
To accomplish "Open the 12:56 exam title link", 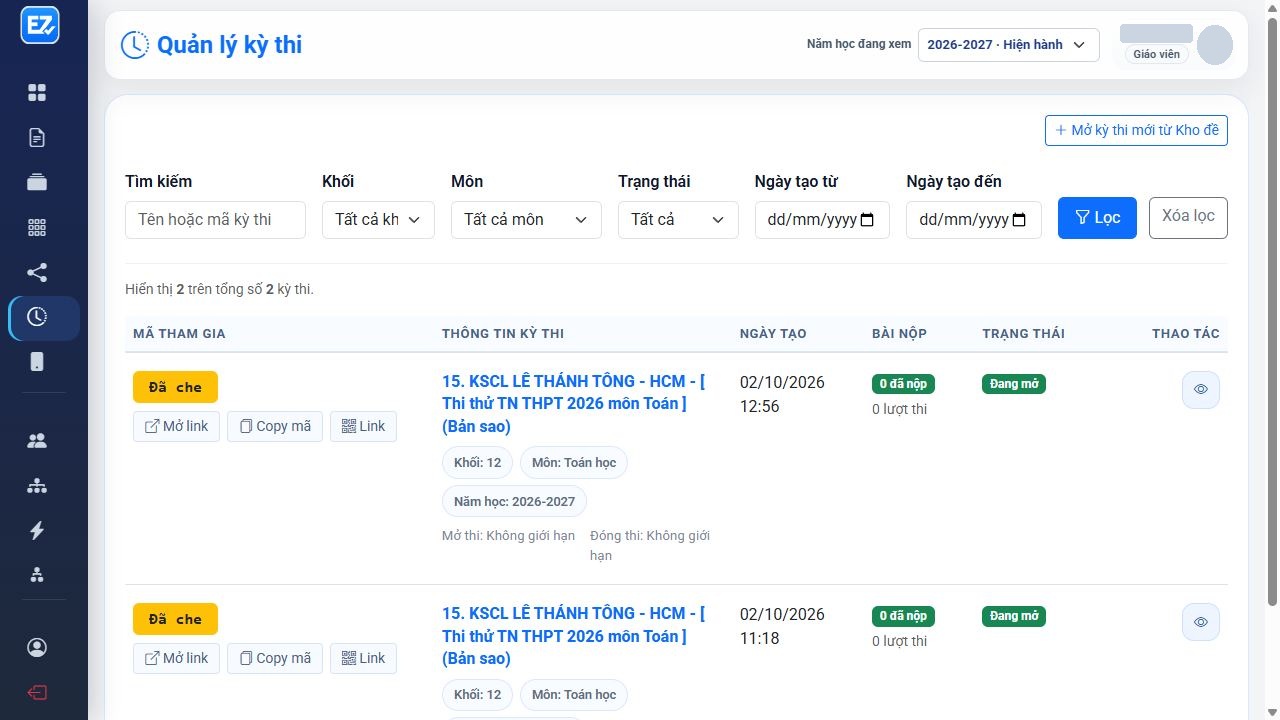I will coord(574,404).
